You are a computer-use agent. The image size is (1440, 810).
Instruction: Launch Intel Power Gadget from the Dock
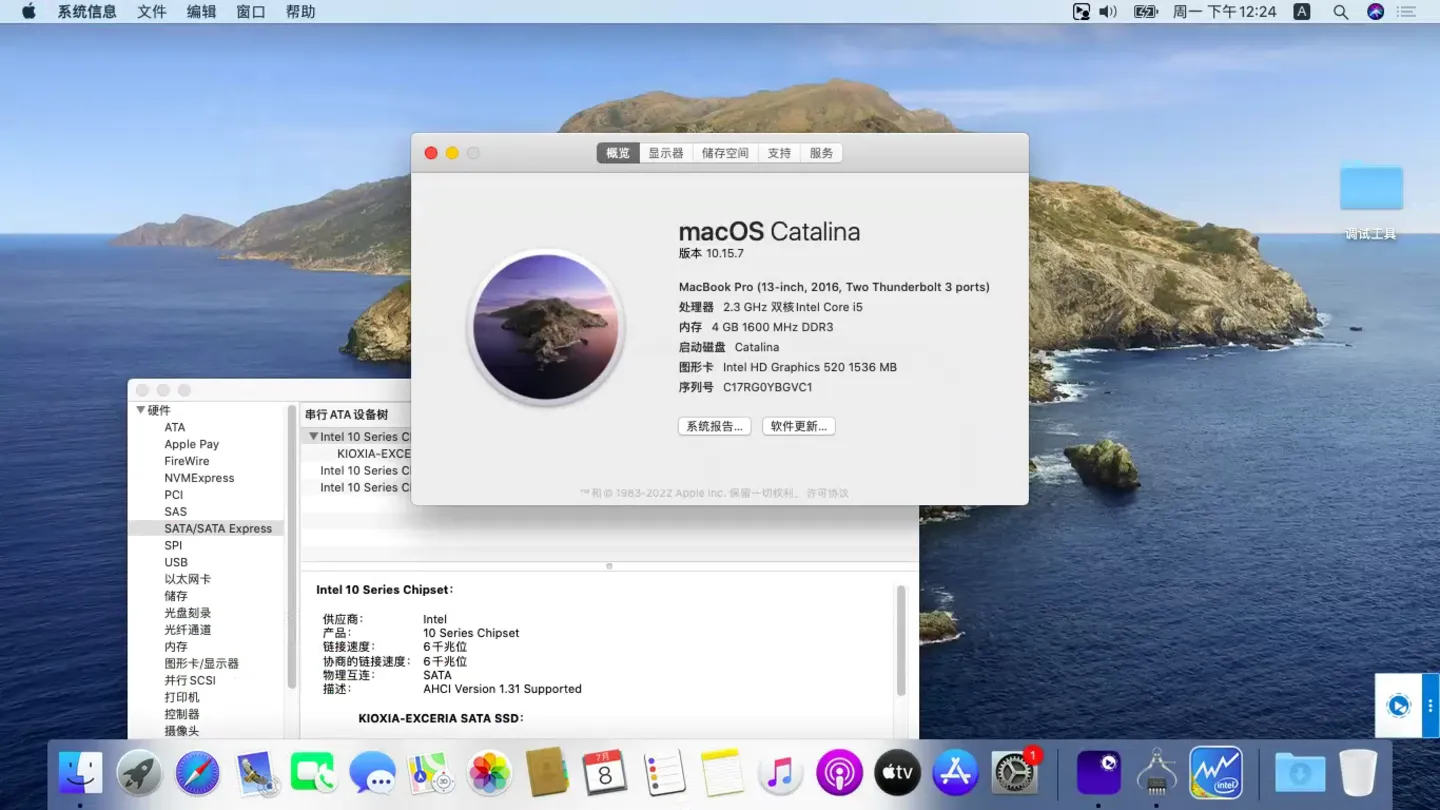point(1216,772)
